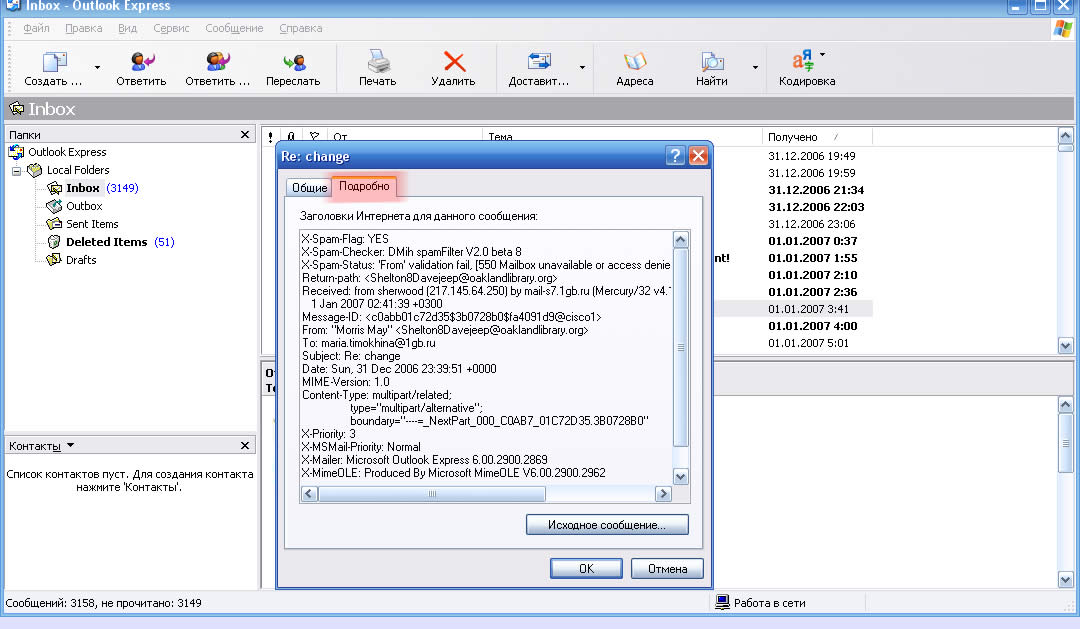Open the Сервис menu
This screenshot has height=629, width=1080.
171,29
